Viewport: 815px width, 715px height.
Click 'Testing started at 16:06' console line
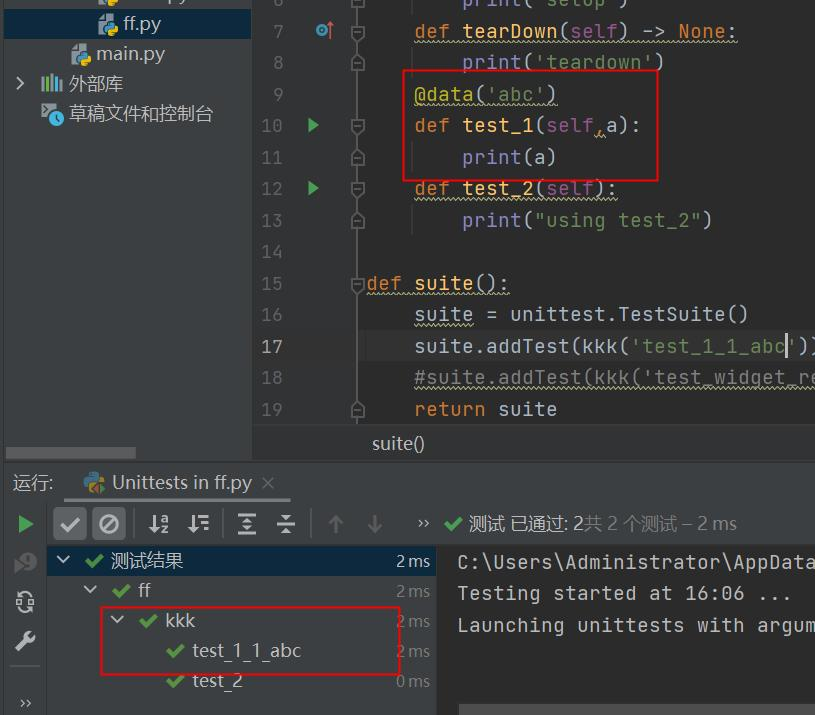point(624,593)
